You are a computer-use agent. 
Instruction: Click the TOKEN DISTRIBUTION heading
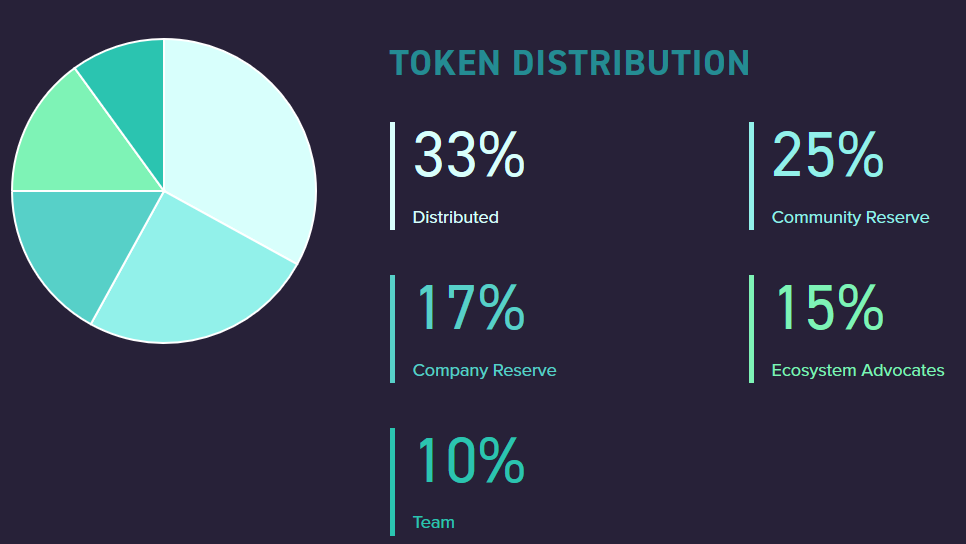[569, 63]
